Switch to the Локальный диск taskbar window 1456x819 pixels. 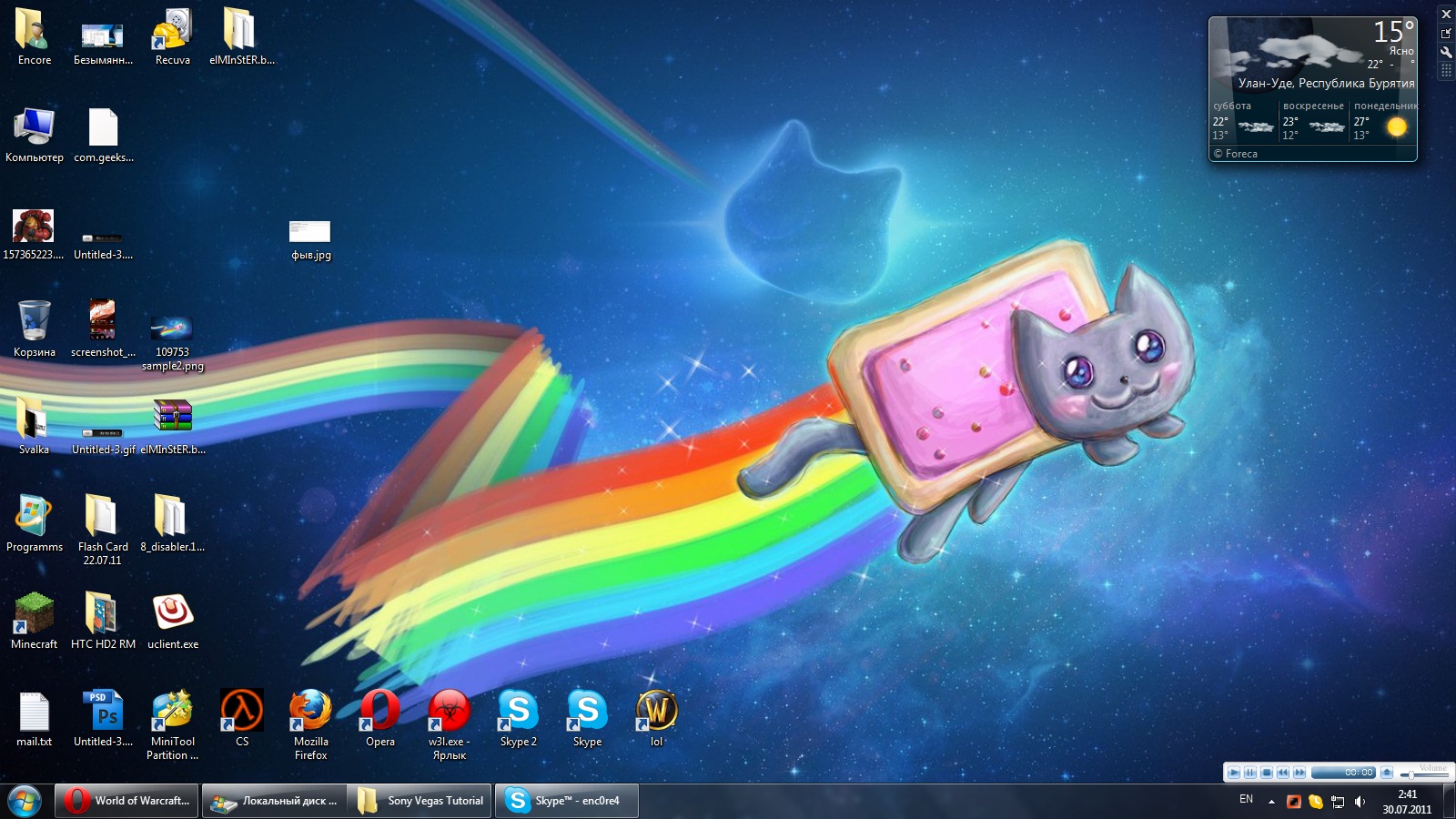point(274,801)
